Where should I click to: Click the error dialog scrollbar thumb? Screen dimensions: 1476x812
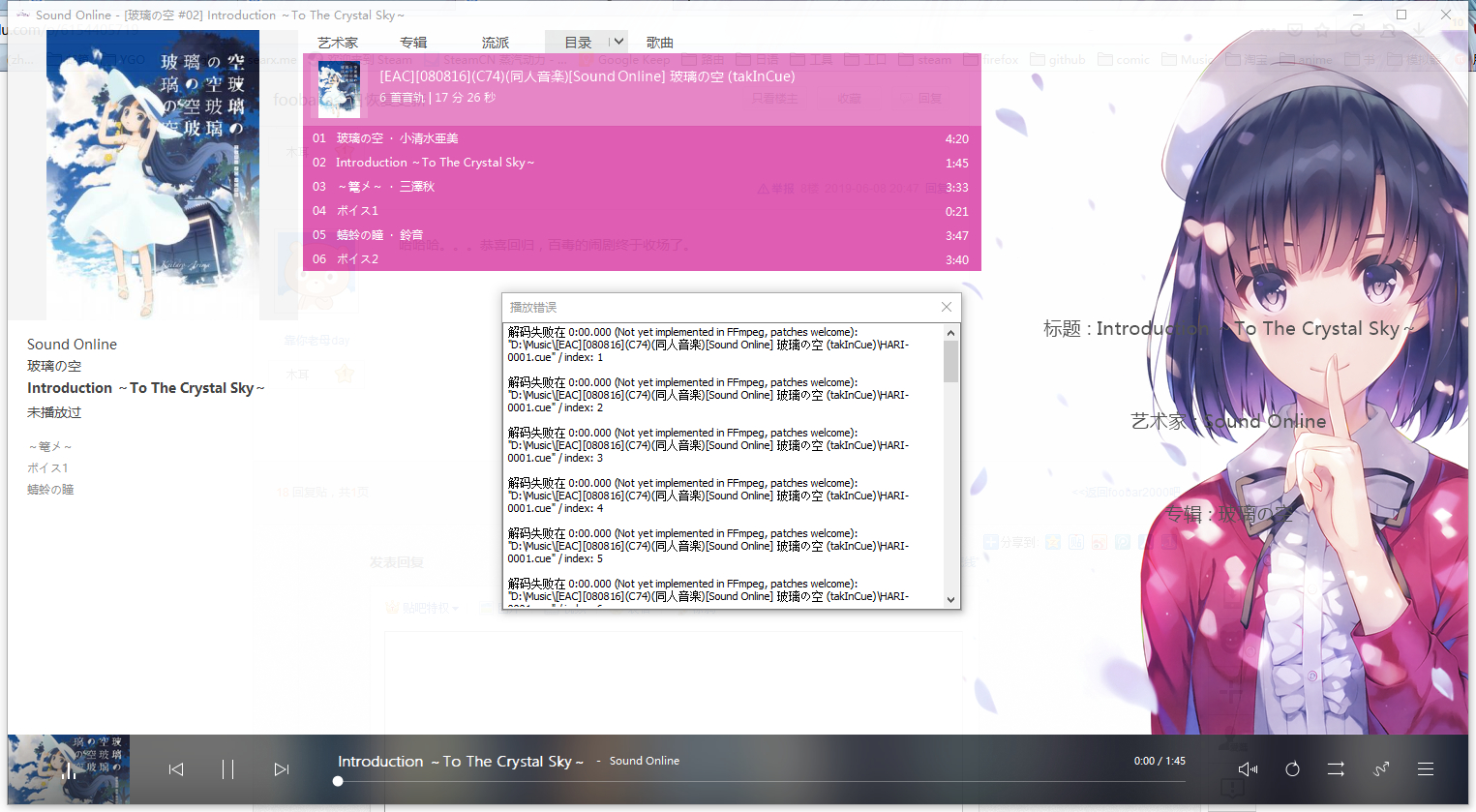[x=950, y=361]
